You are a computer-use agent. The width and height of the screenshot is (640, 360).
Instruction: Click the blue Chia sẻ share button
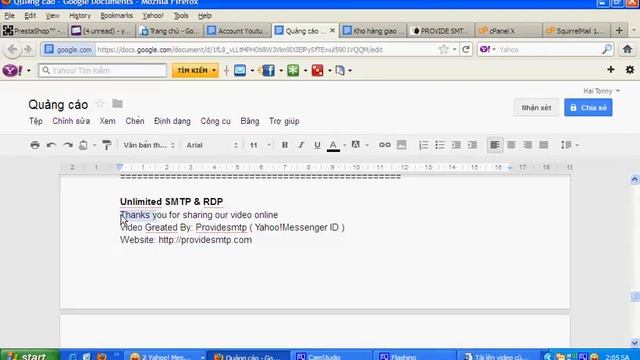pos(588,108)
